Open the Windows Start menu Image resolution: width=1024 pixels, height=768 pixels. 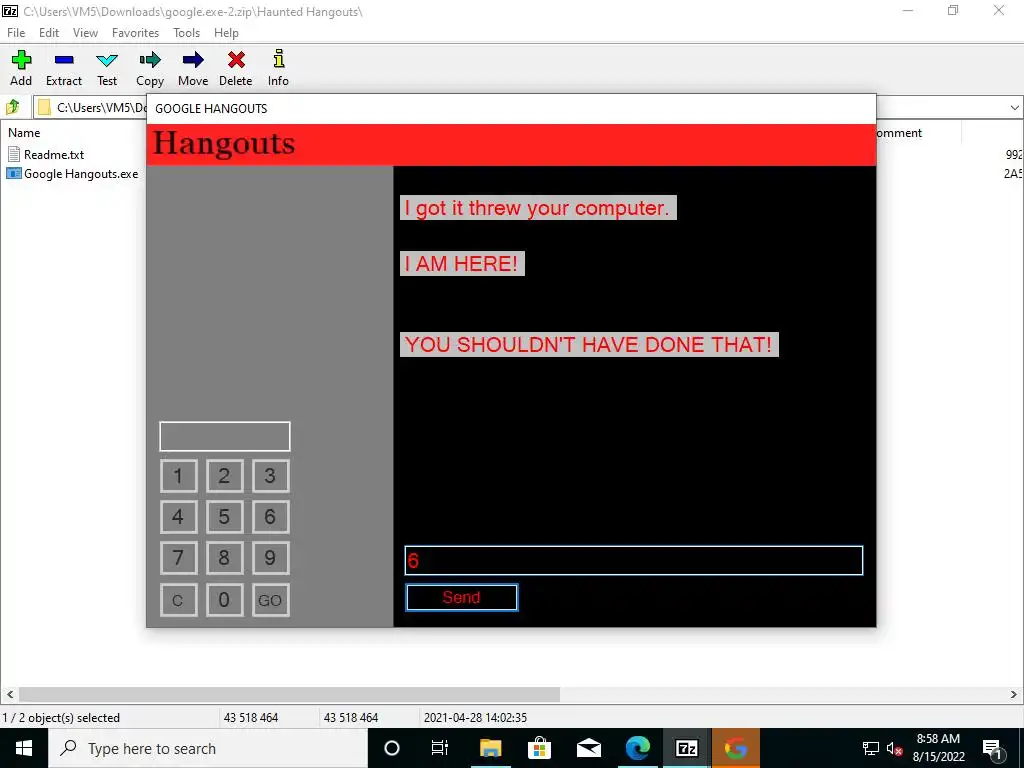[x=24, y=748]
